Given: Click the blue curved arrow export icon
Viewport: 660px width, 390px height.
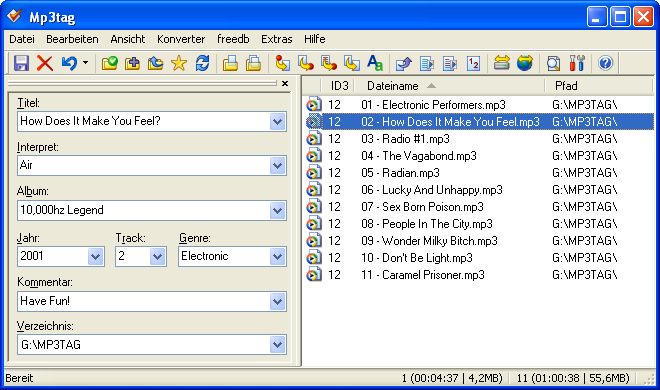Looking at the screenshot, I should [404, 64].
